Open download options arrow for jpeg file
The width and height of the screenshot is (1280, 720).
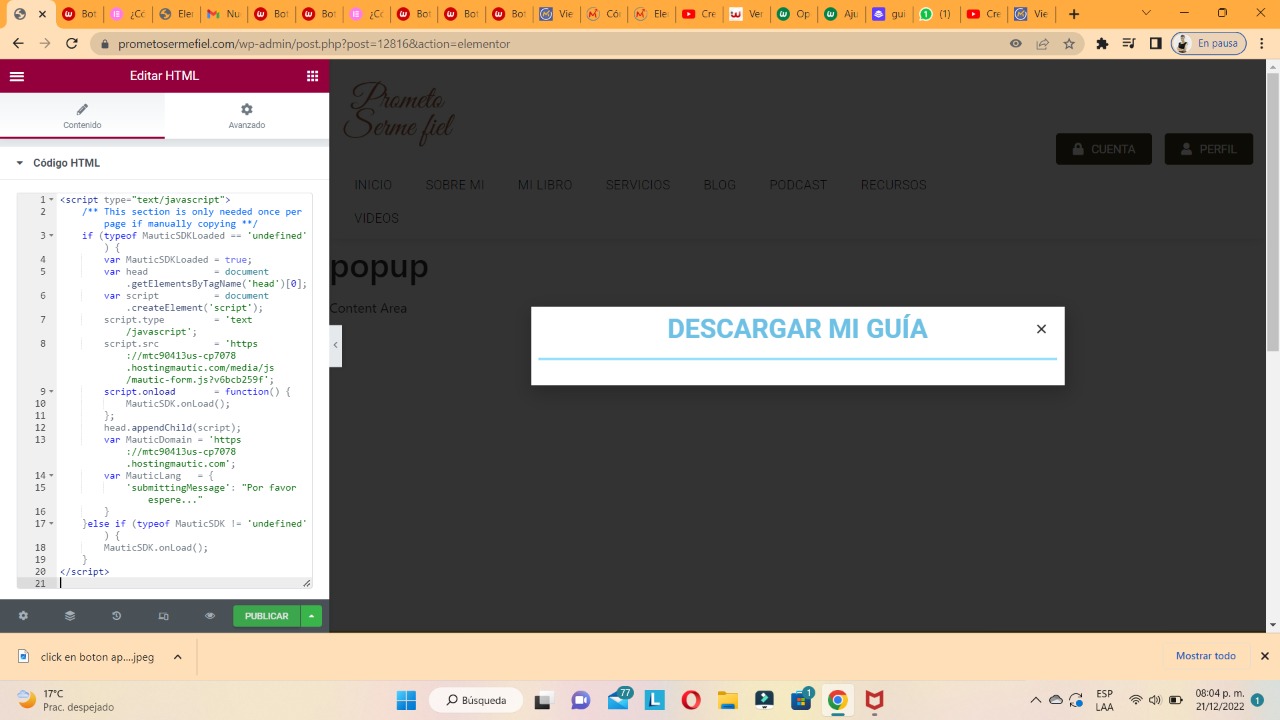(x=177, y=657)
